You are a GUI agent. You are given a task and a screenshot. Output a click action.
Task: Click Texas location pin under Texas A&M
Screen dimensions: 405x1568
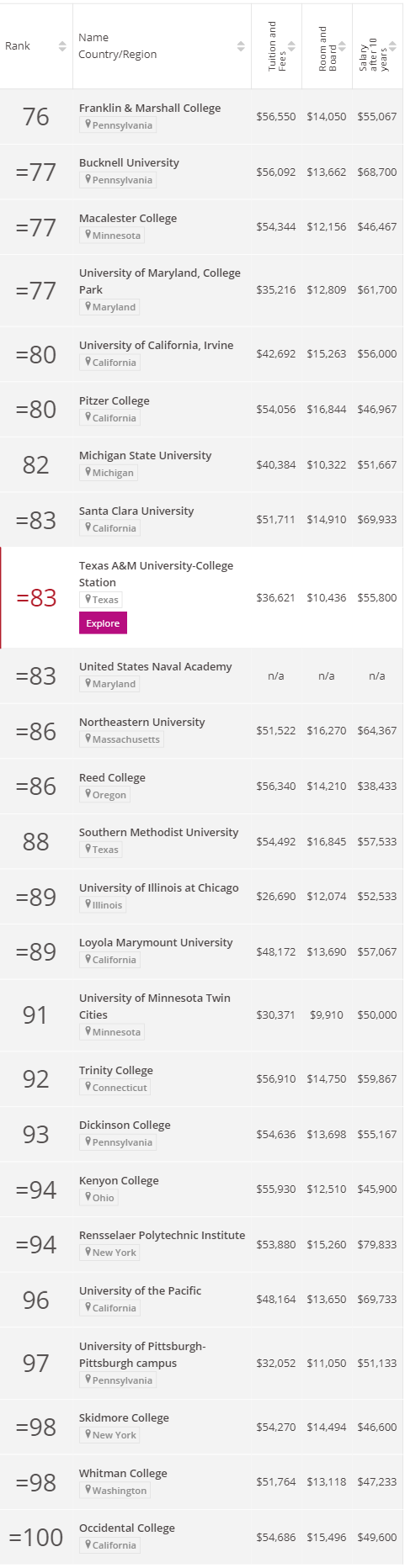click(x=88, y=599)
